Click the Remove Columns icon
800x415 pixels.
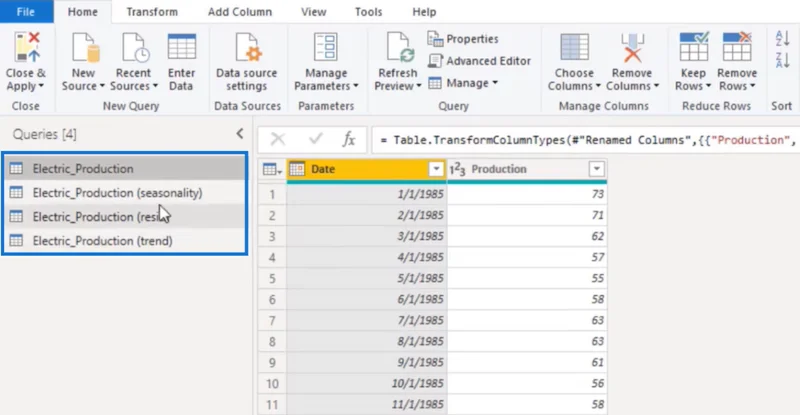[x=632, y=48]
